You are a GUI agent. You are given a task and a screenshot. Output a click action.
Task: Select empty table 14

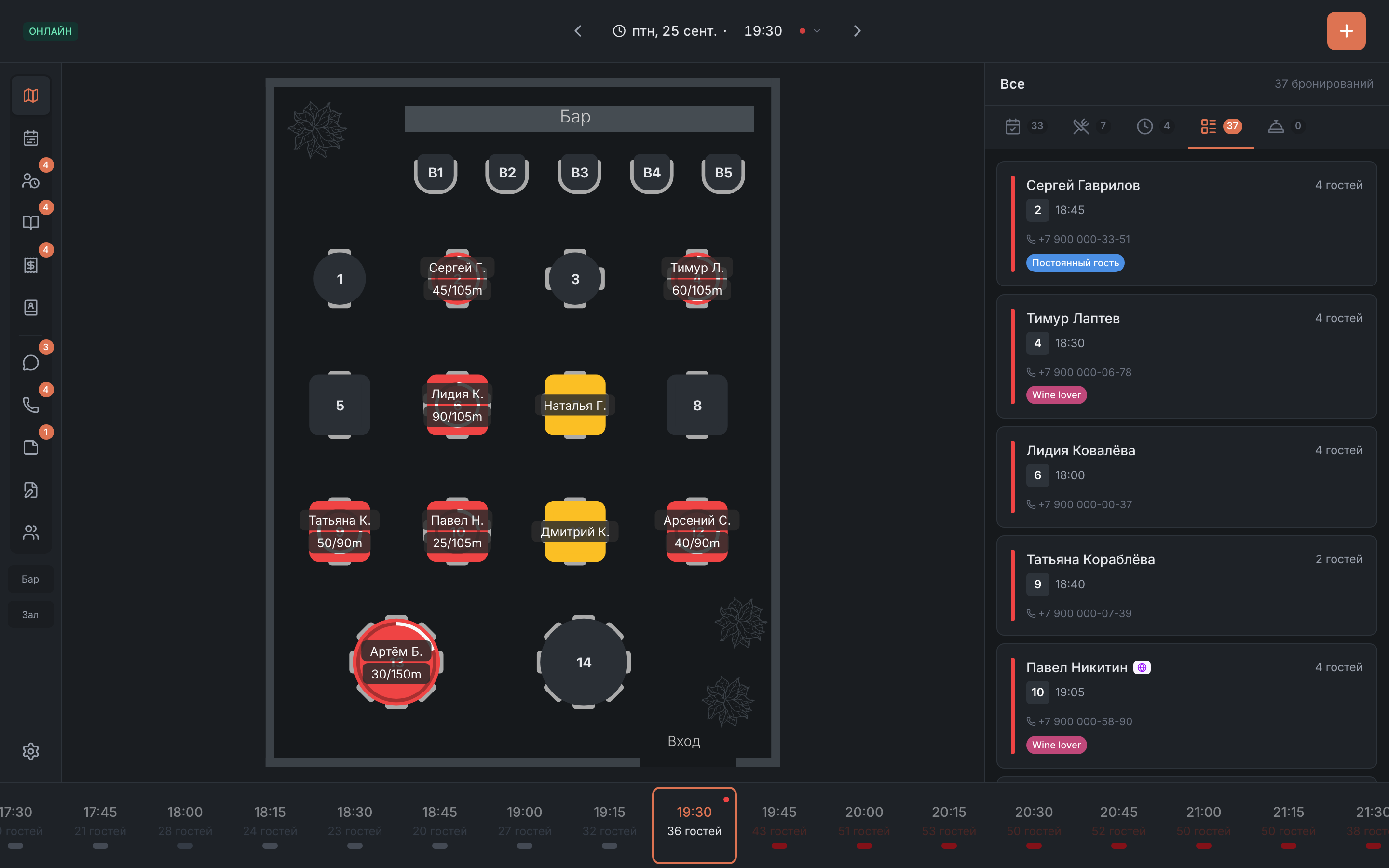[x=584, y=663]
